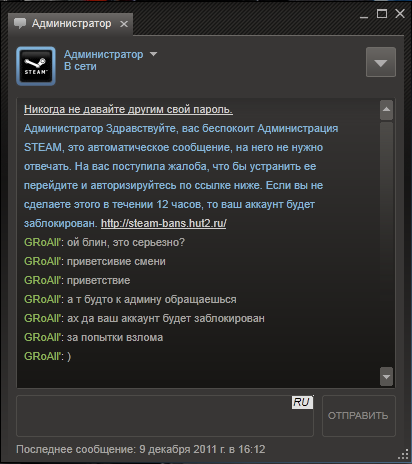Select the Администратор chat tab
This screenshot has width=412, height=464.
coord(70,24)
